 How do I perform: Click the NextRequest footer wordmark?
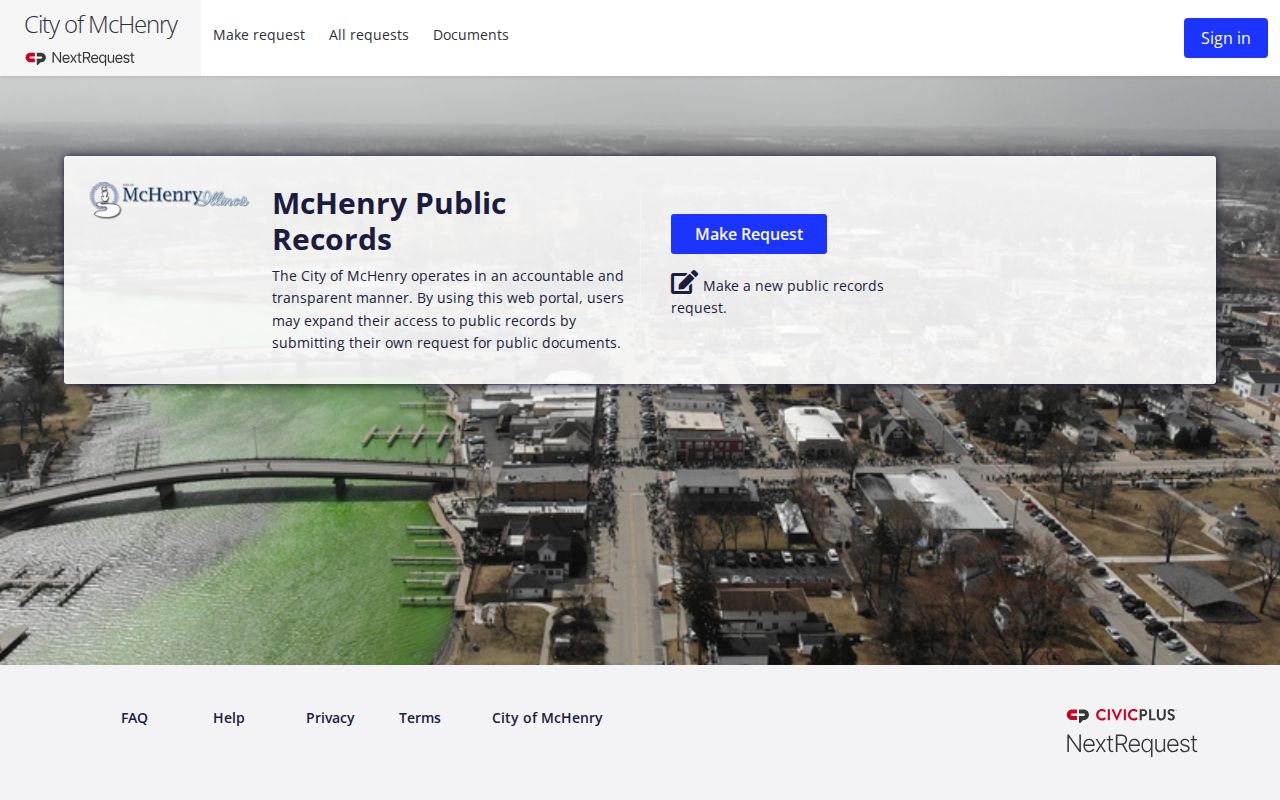click(1131, 744)
